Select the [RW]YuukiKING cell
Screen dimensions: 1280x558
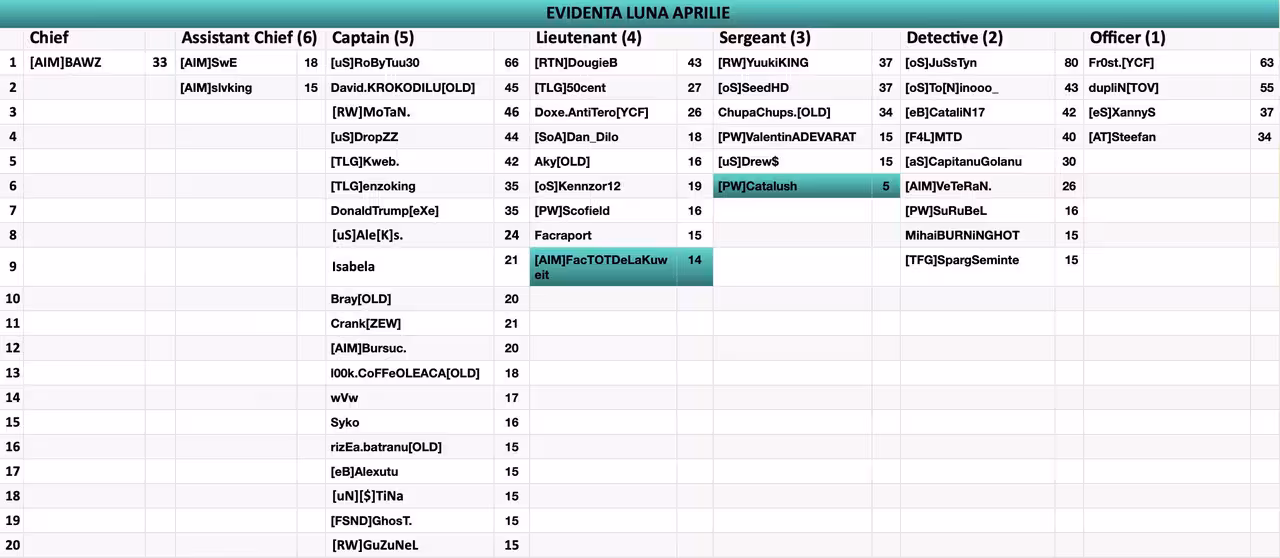pos(792,62)
